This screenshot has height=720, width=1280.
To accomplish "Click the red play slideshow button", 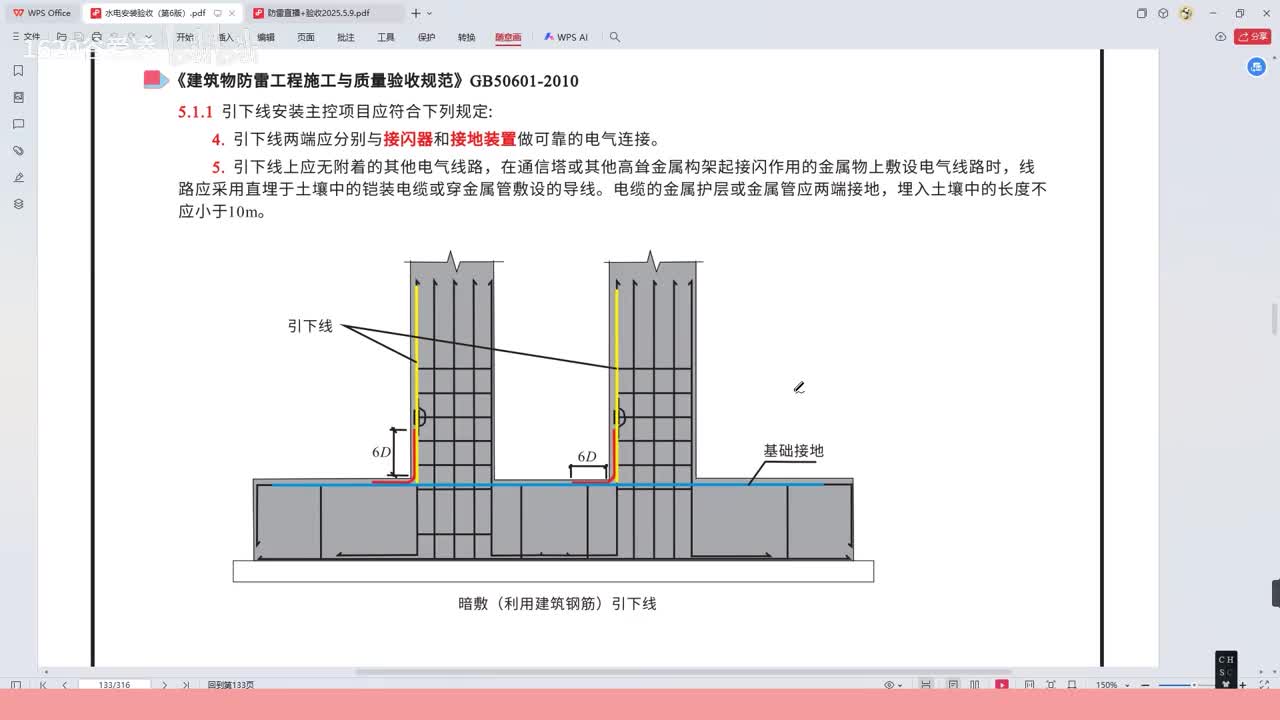I will (x=1002, y=685).
